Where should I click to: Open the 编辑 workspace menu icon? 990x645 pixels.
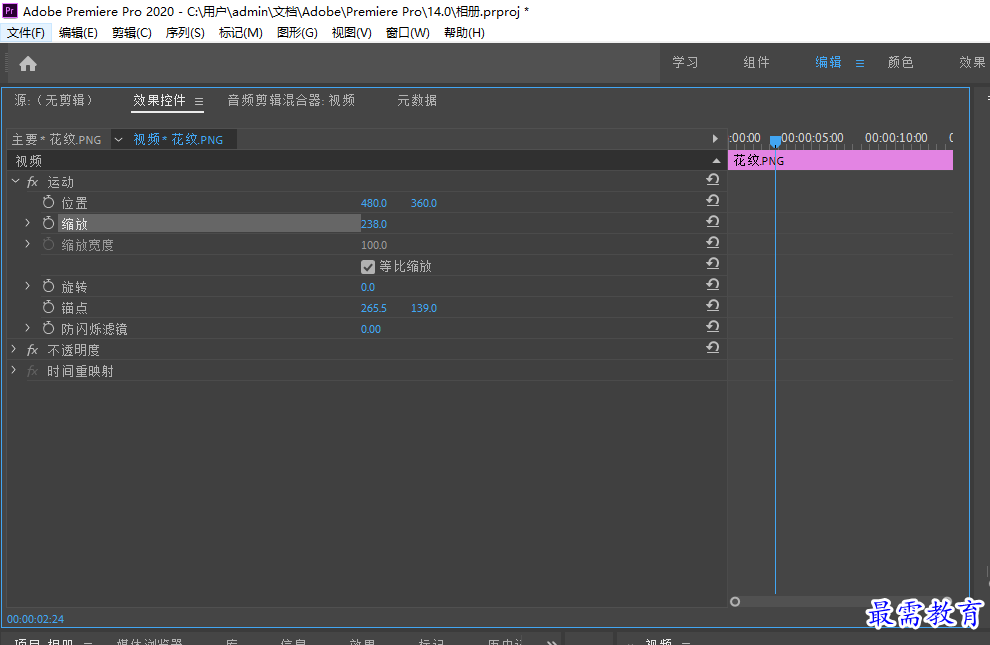click(x=860, y=63)
